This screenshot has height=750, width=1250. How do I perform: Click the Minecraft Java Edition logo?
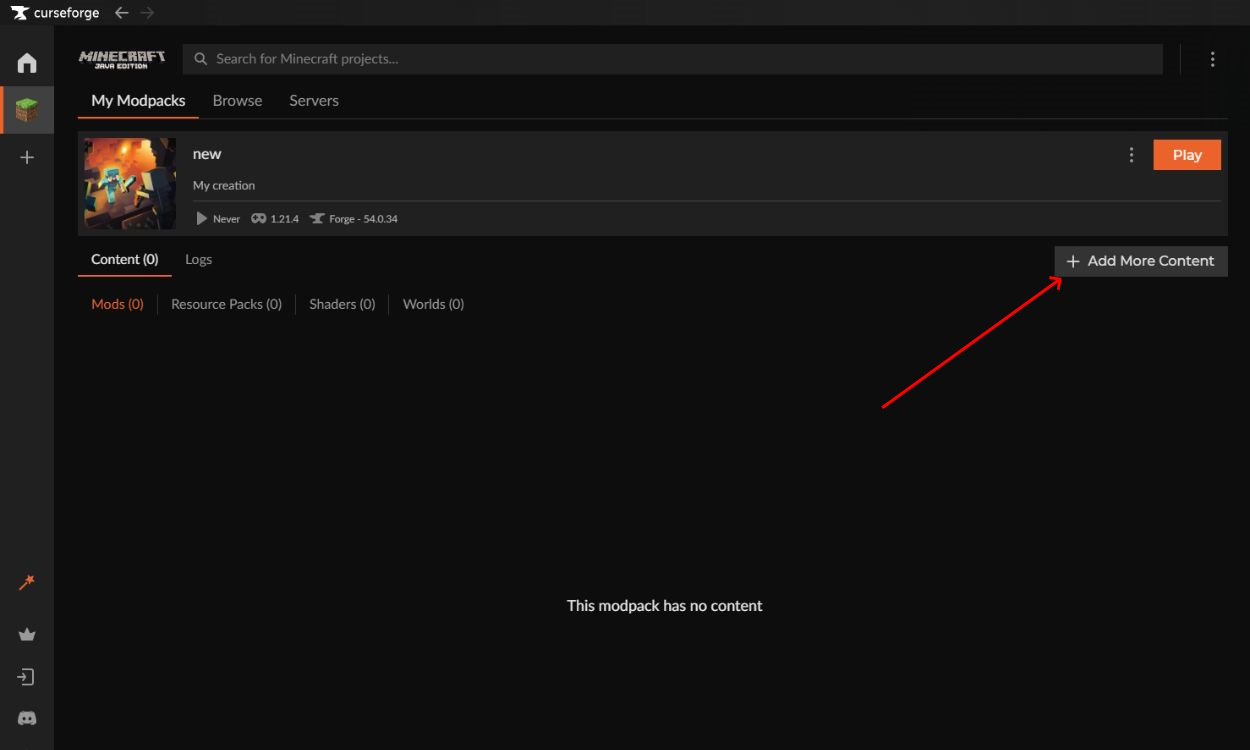122,59
